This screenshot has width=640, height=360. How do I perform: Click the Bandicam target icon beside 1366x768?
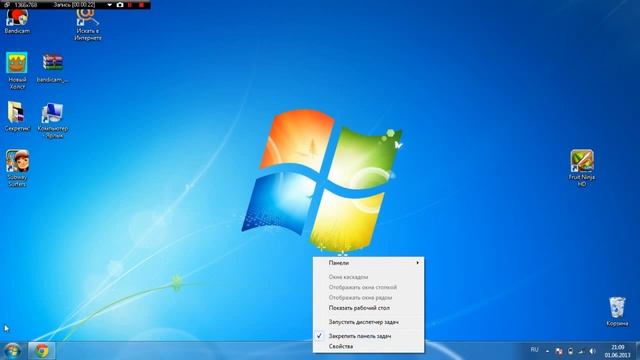coord(7,5)
